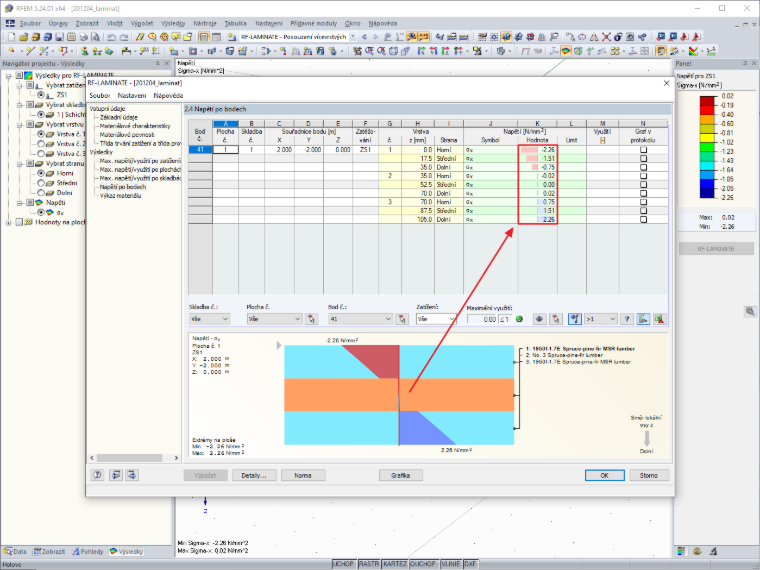Collapse the Výsledky pro RF-LAMINATE tree root
This screenshot has height=570, width=760.
[x=8, y=76]
